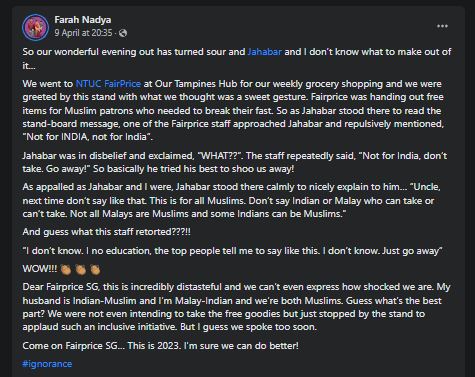475x377 pixels.
Task: Click the globe public audience icon
Action: click(123, 33)
